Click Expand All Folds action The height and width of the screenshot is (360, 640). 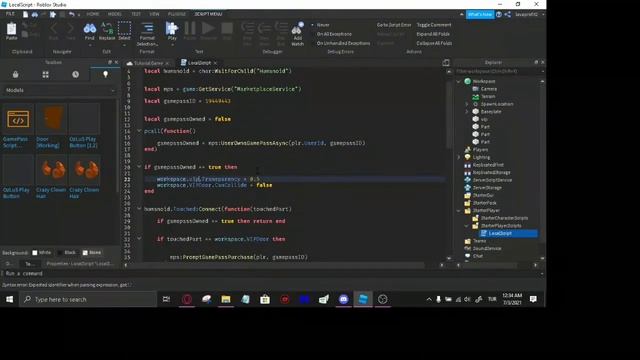point(433,34)
